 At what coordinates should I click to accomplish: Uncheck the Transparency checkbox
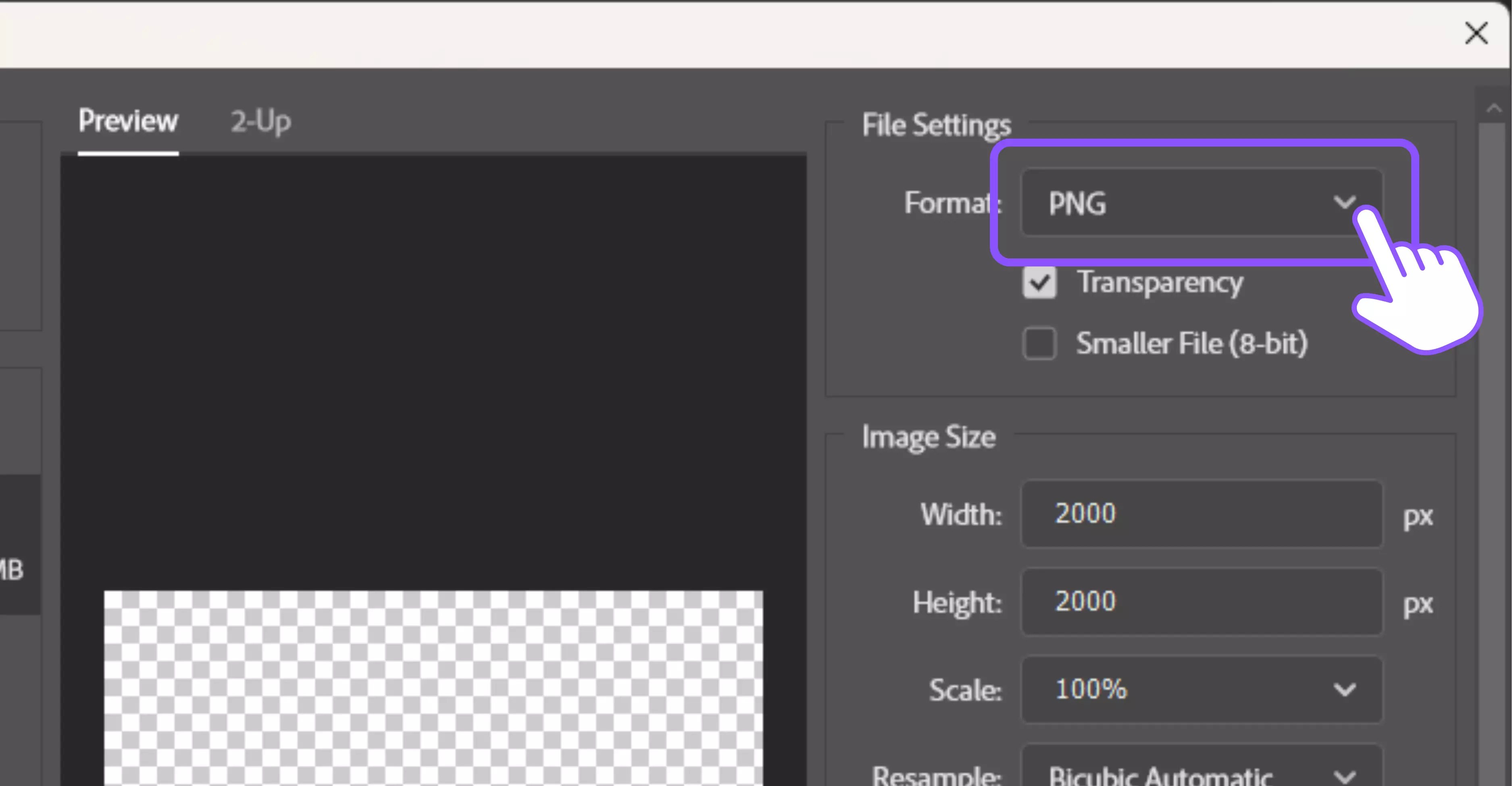pos(1039,282)
